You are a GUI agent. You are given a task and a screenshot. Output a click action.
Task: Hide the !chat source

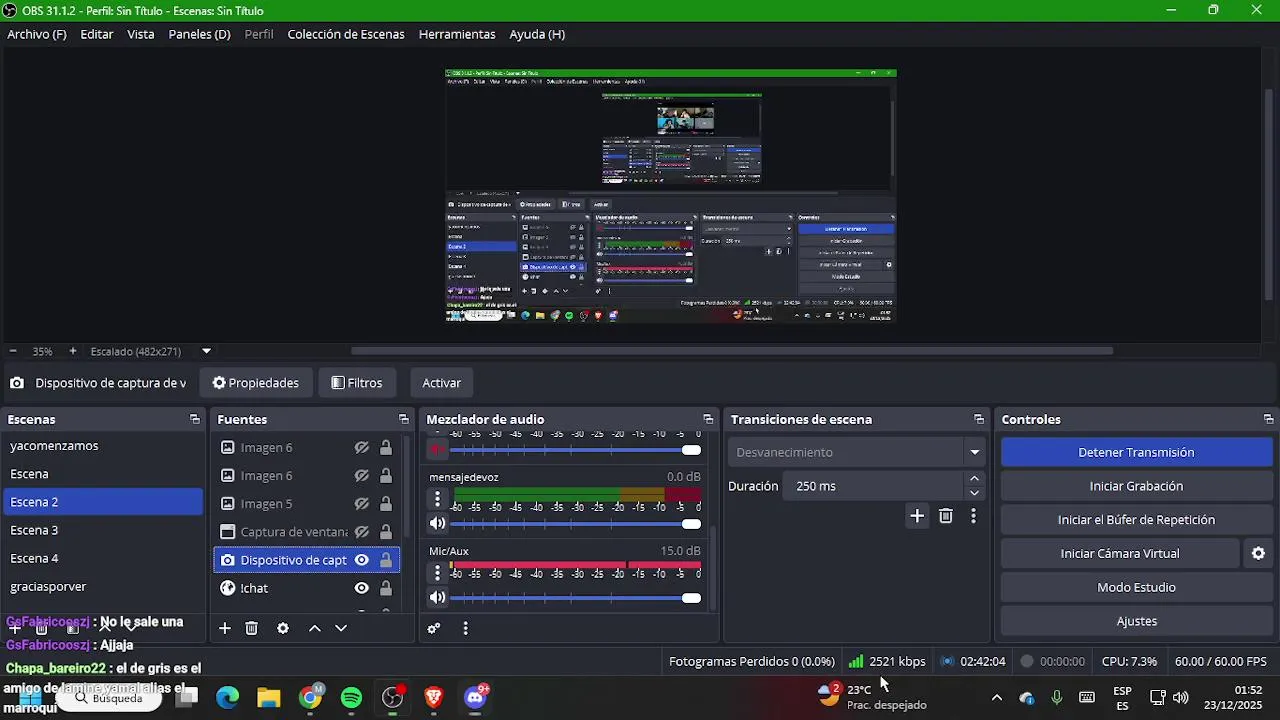(x=362, y=588)
